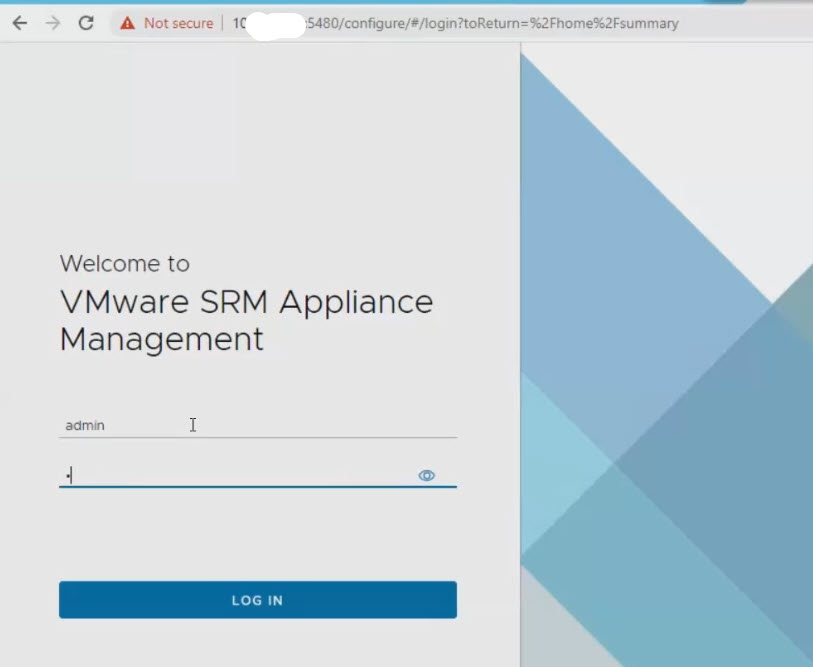The image size is (813, 667).
Task: Click the LOG IN button
Action: coord(258,600)
